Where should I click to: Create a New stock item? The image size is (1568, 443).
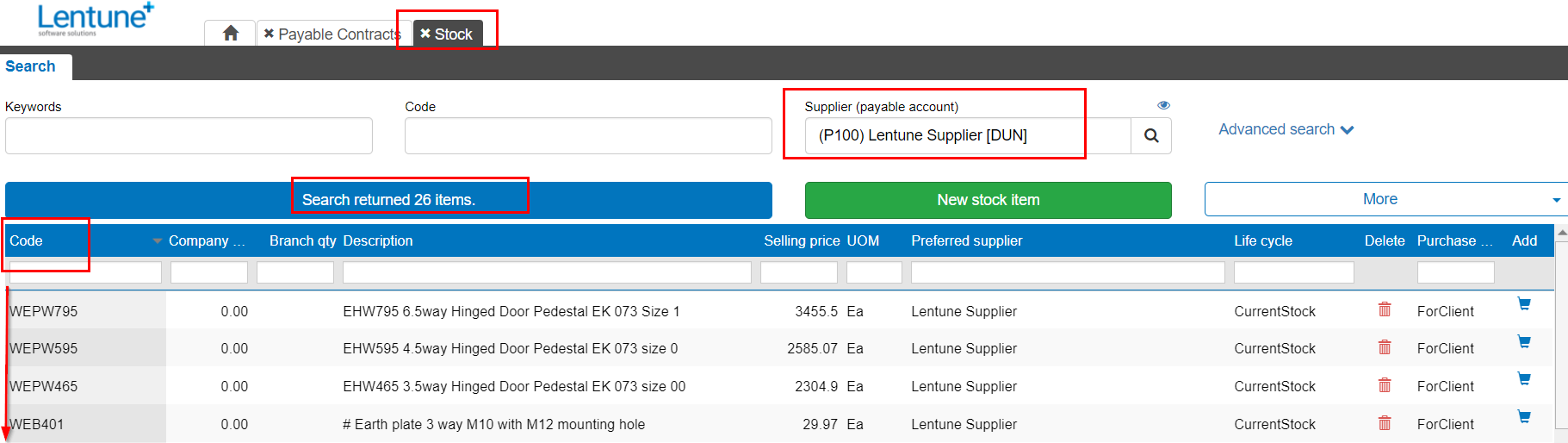point(989,200)
